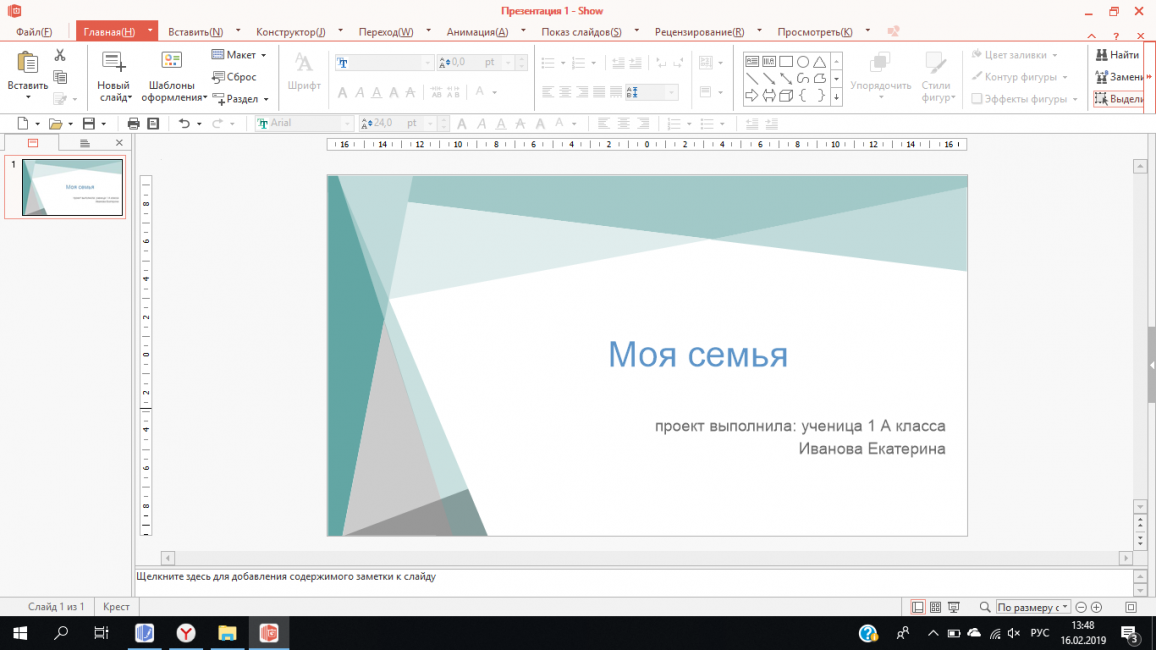Click the Undo arrow icon
Screen dimensions: 1156x650
pyautogui.click(x=183, y=124)
